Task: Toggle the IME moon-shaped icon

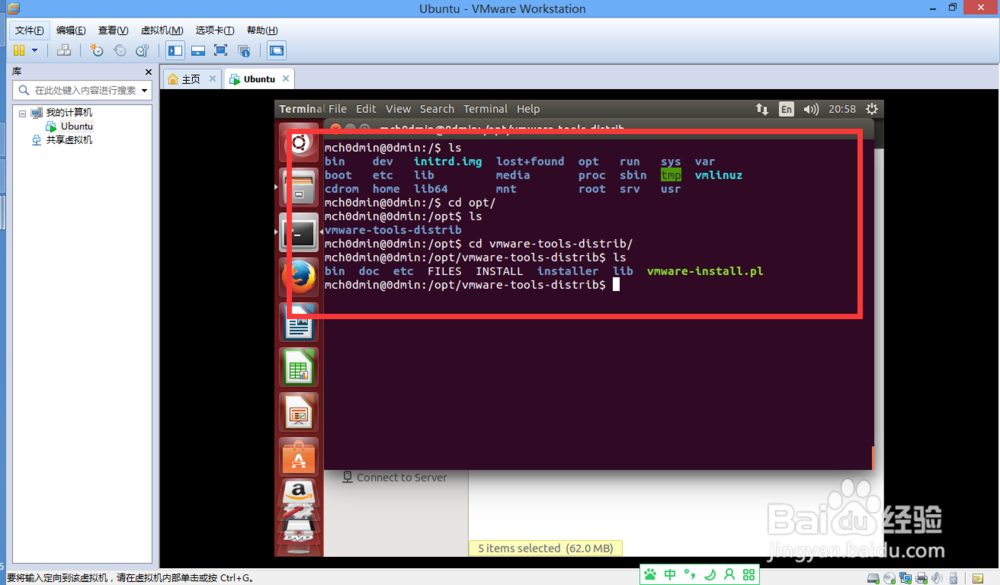Action: coord(710,574)
